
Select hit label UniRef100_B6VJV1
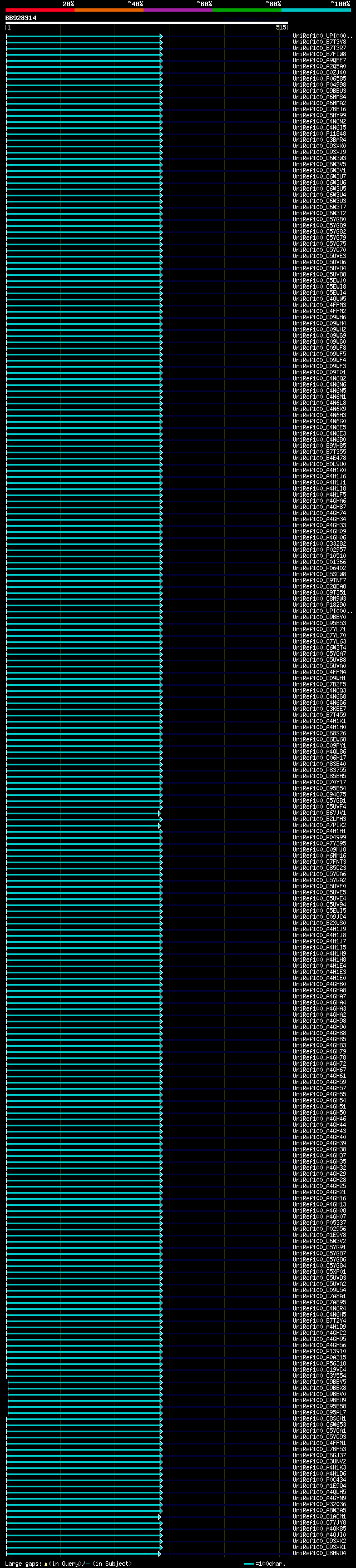coord(319,813)
